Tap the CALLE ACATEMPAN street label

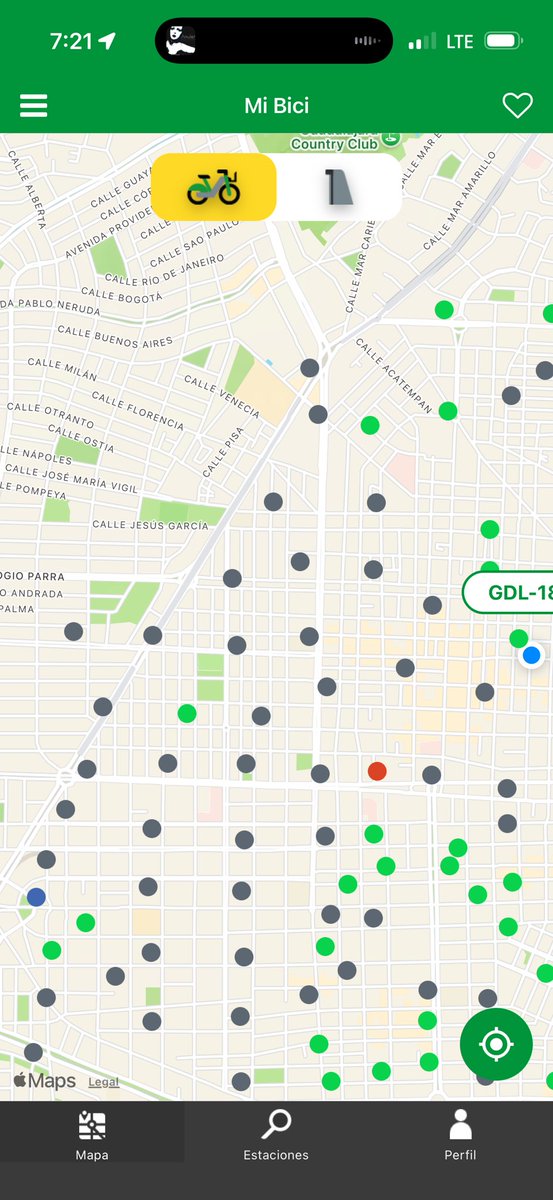[x=394, y=376]
